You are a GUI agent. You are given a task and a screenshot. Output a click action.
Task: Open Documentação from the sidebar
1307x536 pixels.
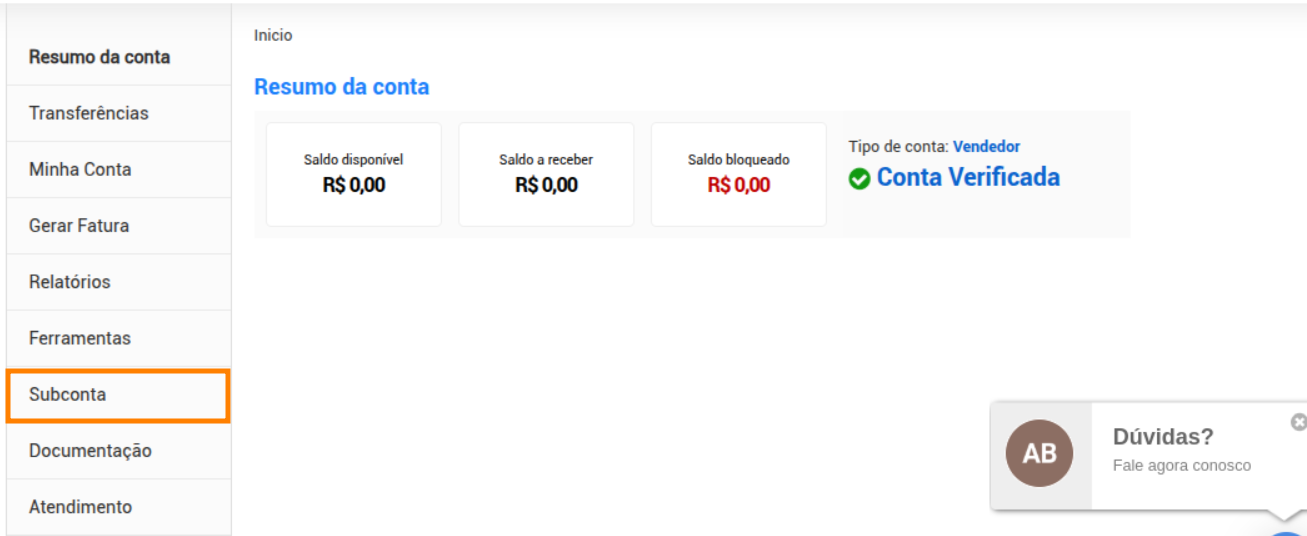coord(118,451)
